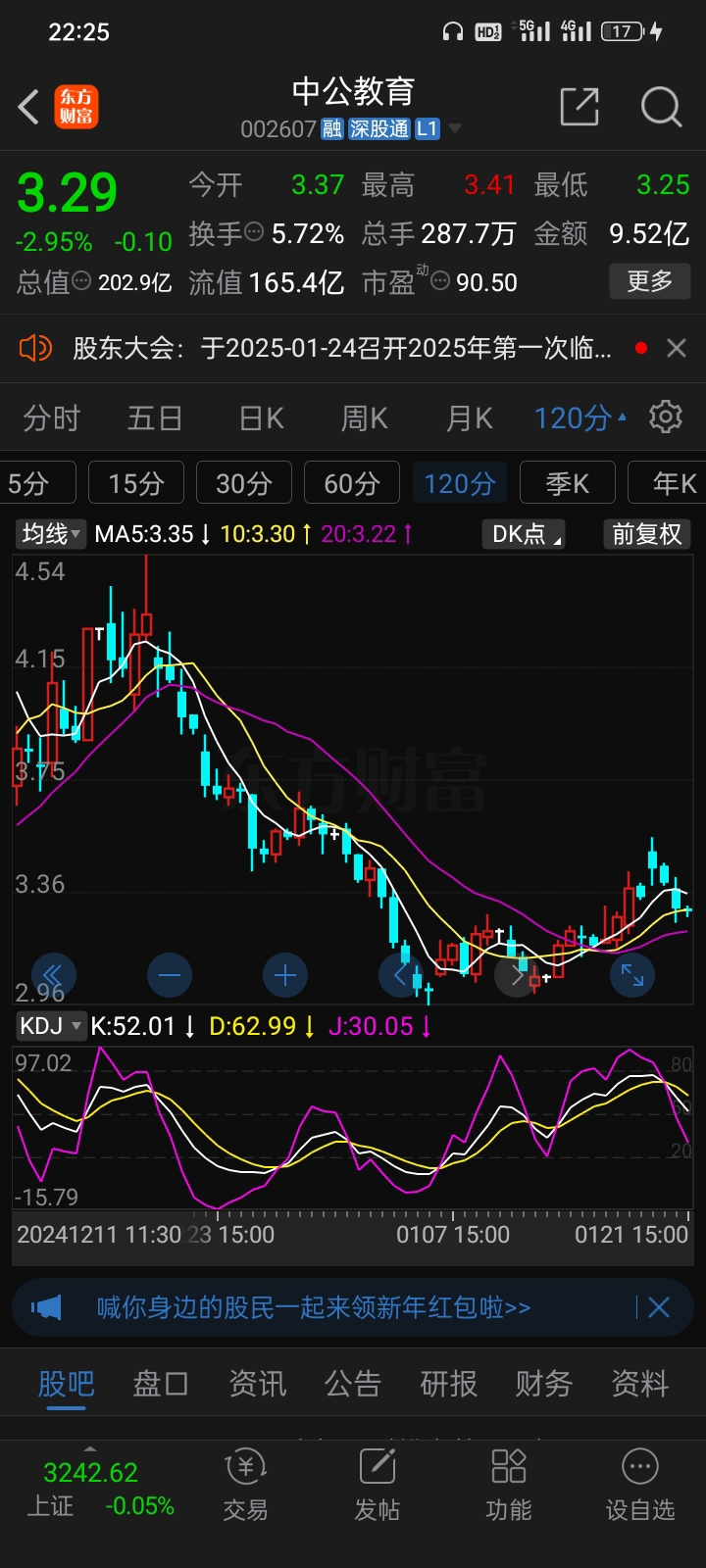Select the 60分 period option
The image size is (706, 1568).
351,483
